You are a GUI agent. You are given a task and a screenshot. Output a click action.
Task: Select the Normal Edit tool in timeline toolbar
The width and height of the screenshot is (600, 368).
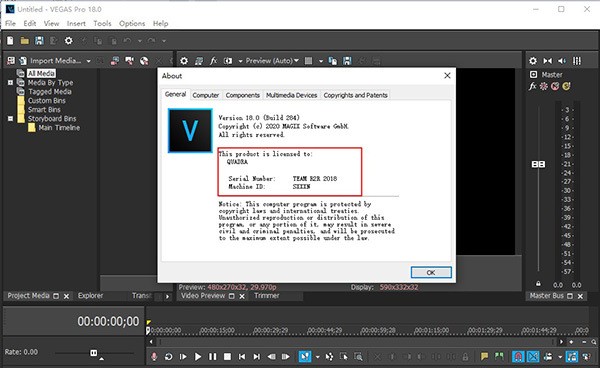(305, 357)
